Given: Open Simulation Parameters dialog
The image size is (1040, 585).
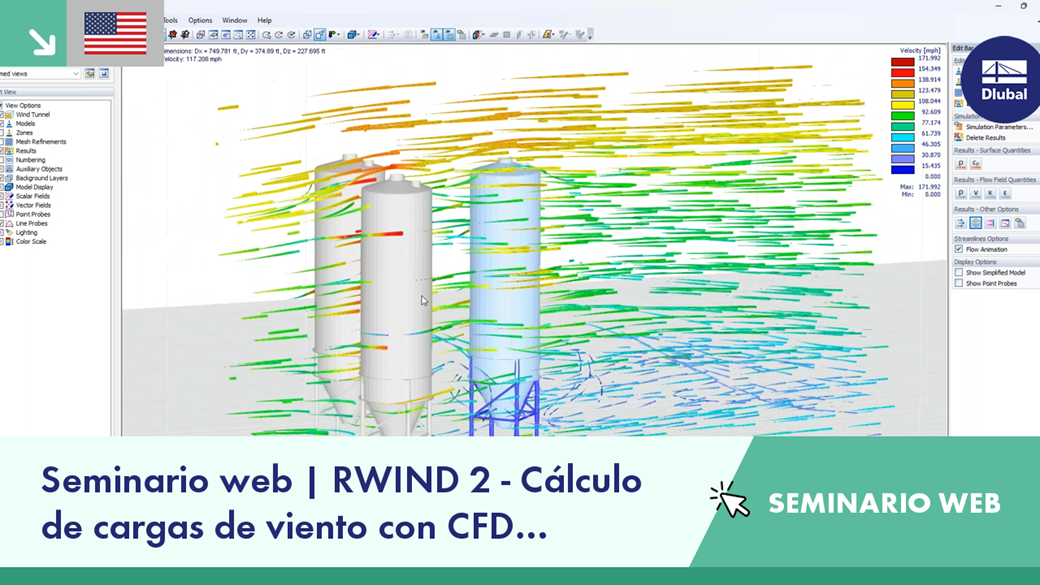Looking at the screenshot, I should pyautogui.click(x=994, y=127).
